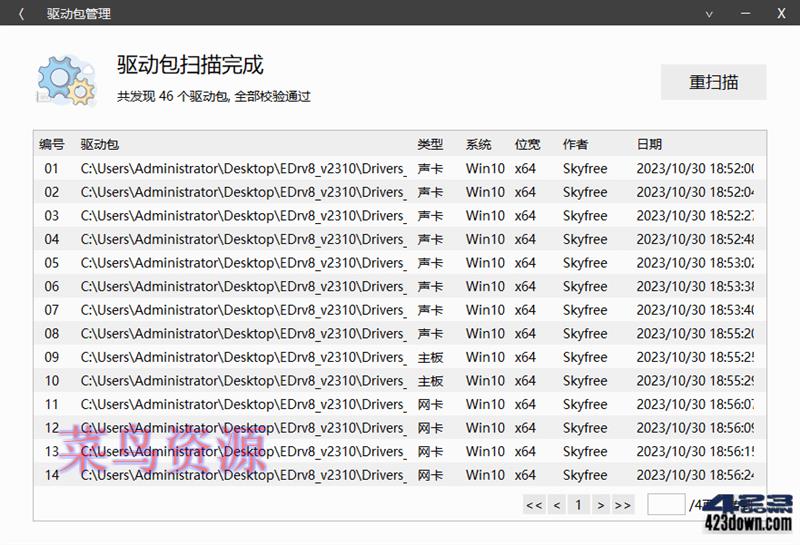Select driver path in row 10
The image size is (800, 545).
(x=243, y=381)
